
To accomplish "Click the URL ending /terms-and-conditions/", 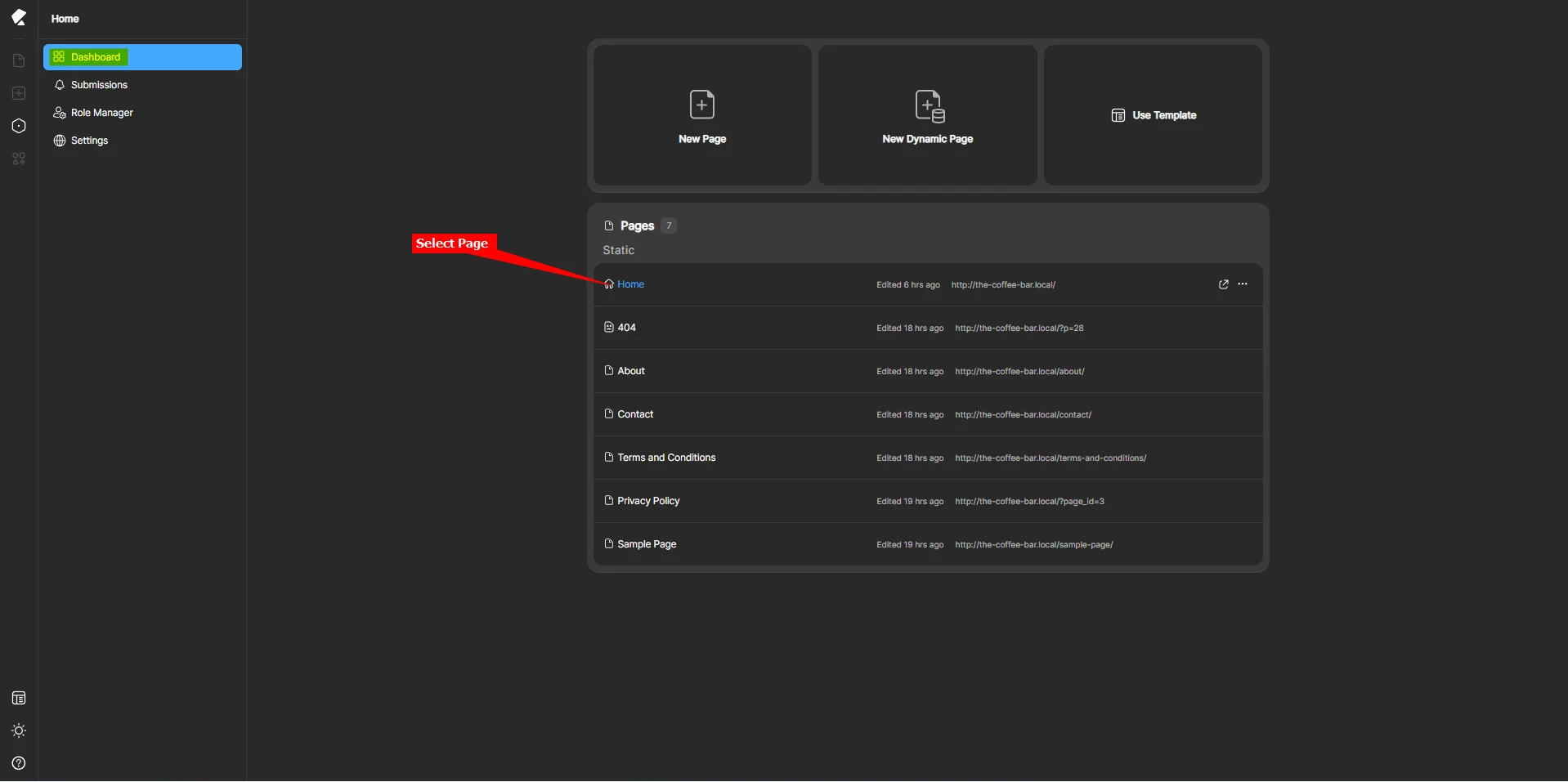I will coord(1051,458).
